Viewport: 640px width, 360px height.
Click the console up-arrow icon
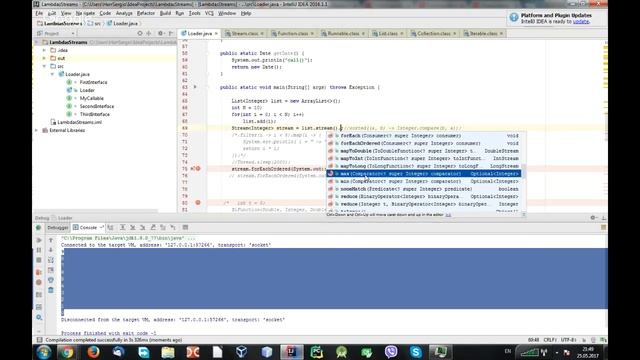tap(51, 240)
